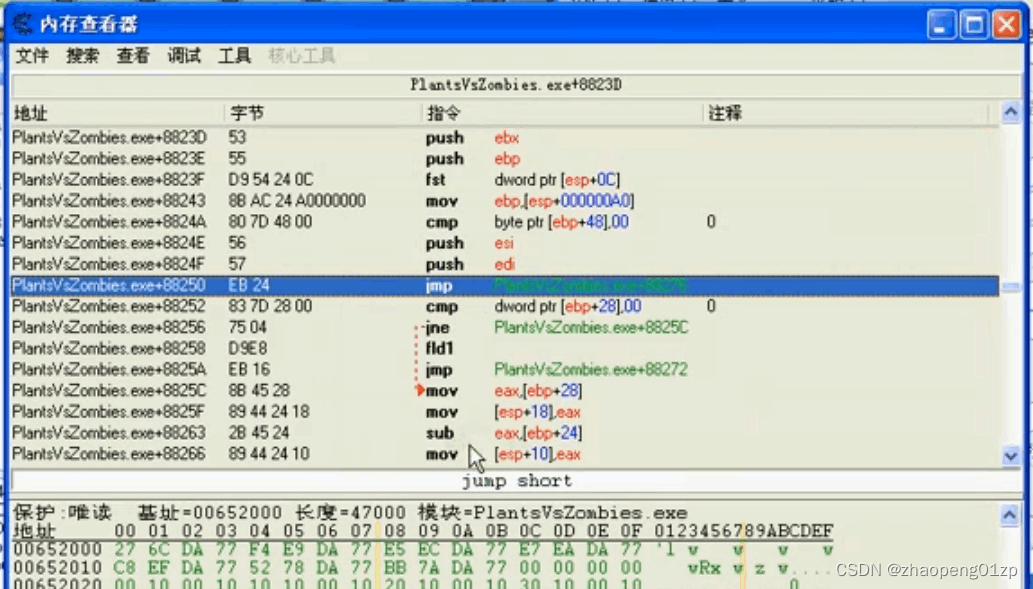The width and height of the screenshot is (1033, 589).
Task: Open the 查看 menu
Action: 133,56
